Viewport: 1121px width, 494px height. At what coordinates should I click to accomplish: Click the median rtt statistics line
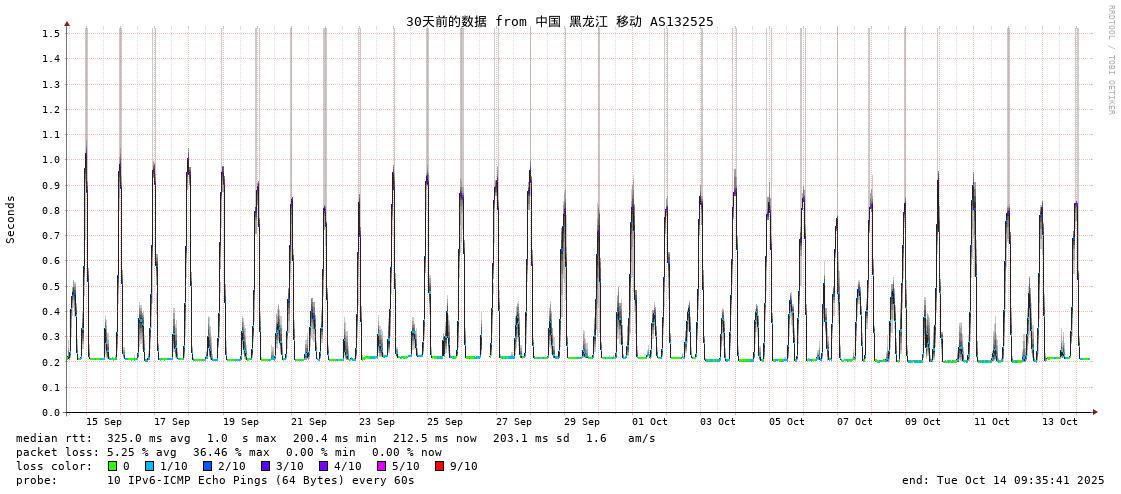(335, 438)
